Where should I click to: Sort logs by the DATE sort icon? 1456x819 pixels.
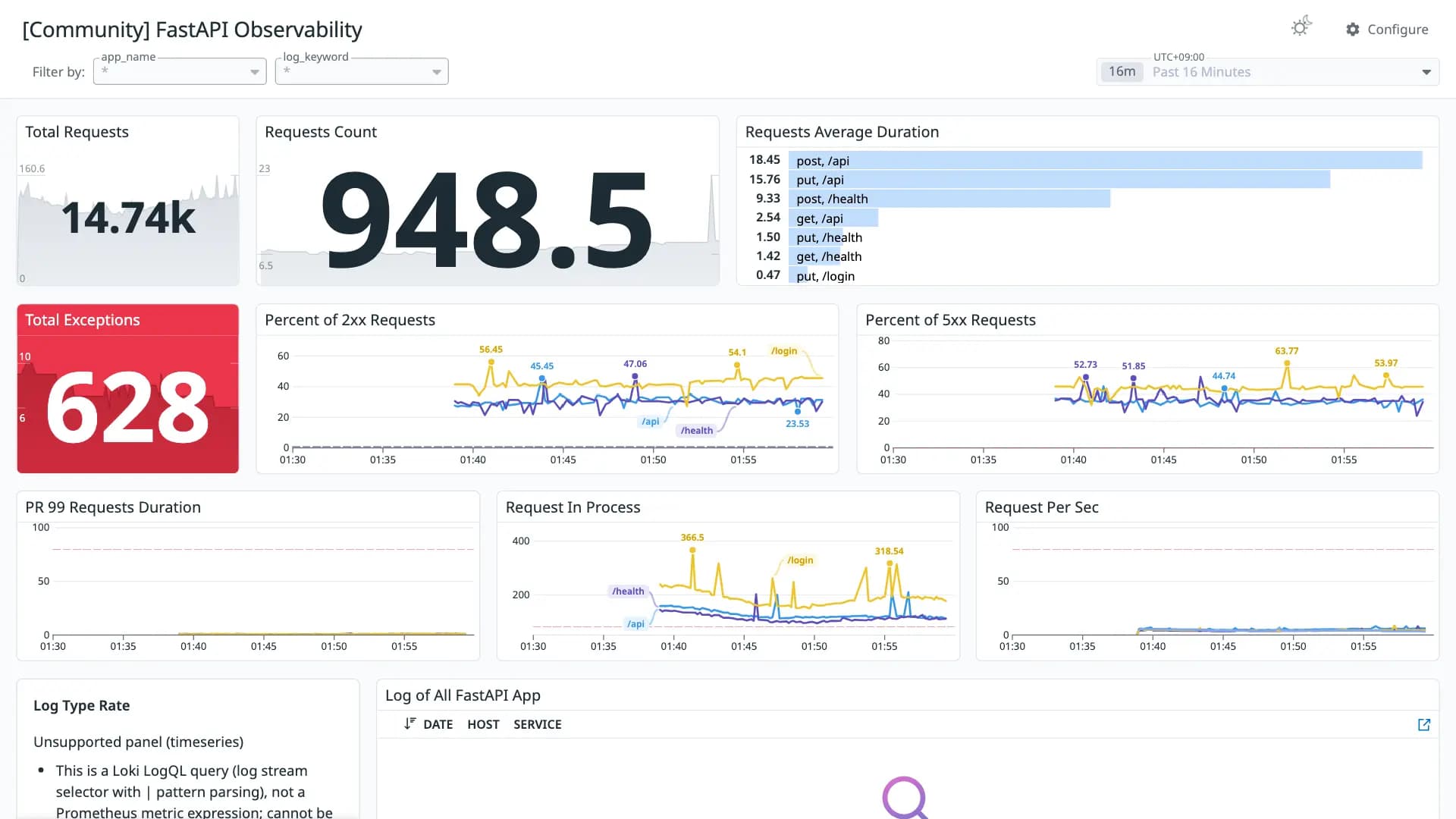pos(409,724)
